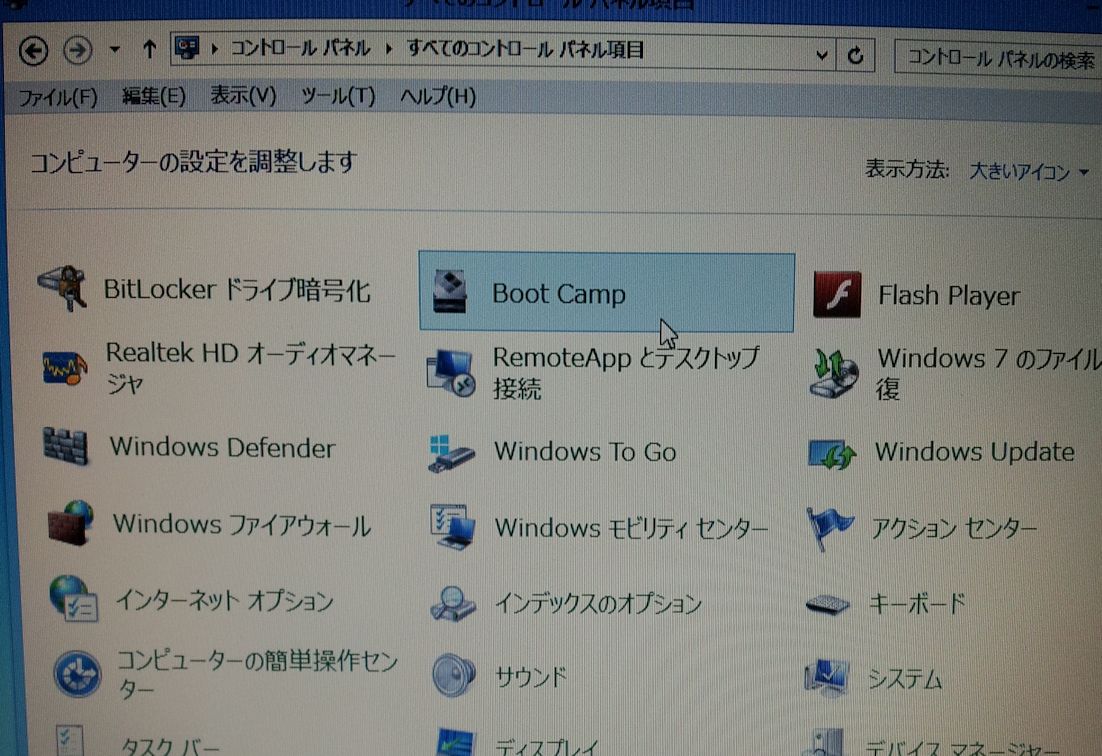
Task: Open the キーボード link text
Action: [918, 604]
